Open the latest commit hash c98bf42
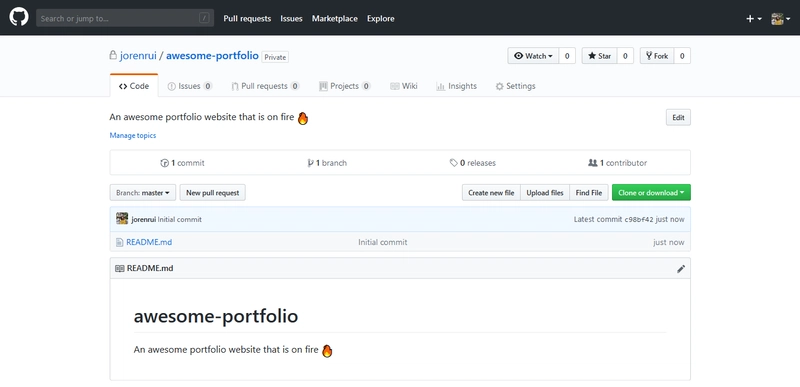This screenshot has height=387, width=800. point(639,220)
